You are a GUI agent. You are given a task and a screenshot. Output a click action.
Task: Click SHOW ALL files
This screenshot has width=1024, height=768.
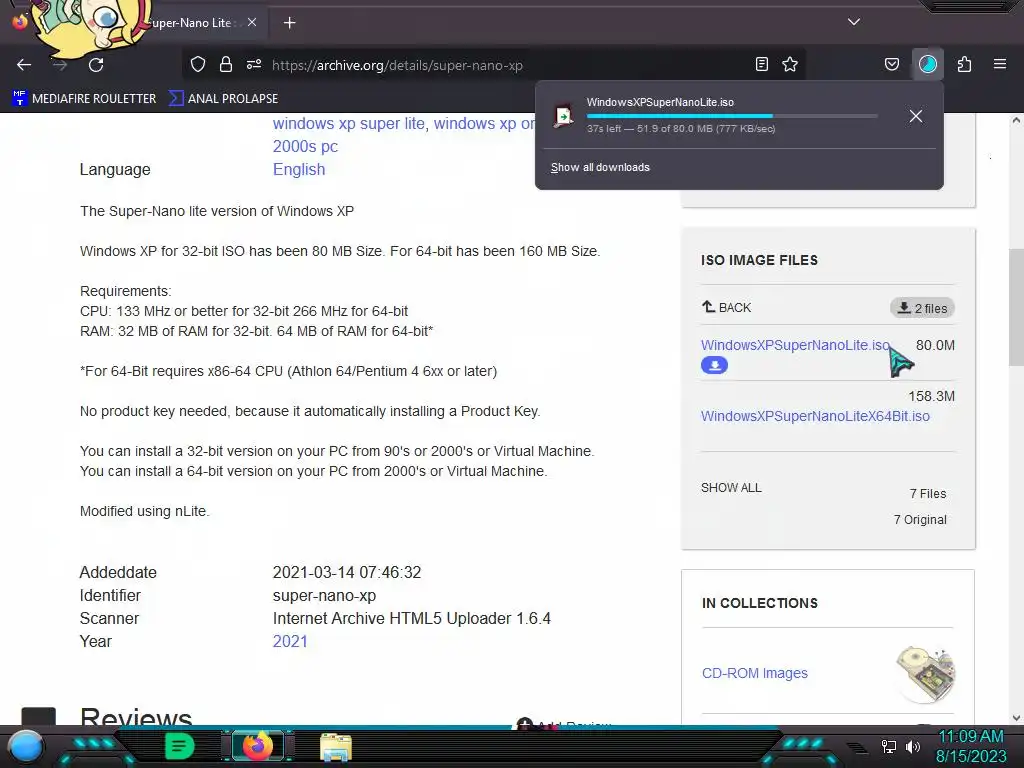click(731, 488)
